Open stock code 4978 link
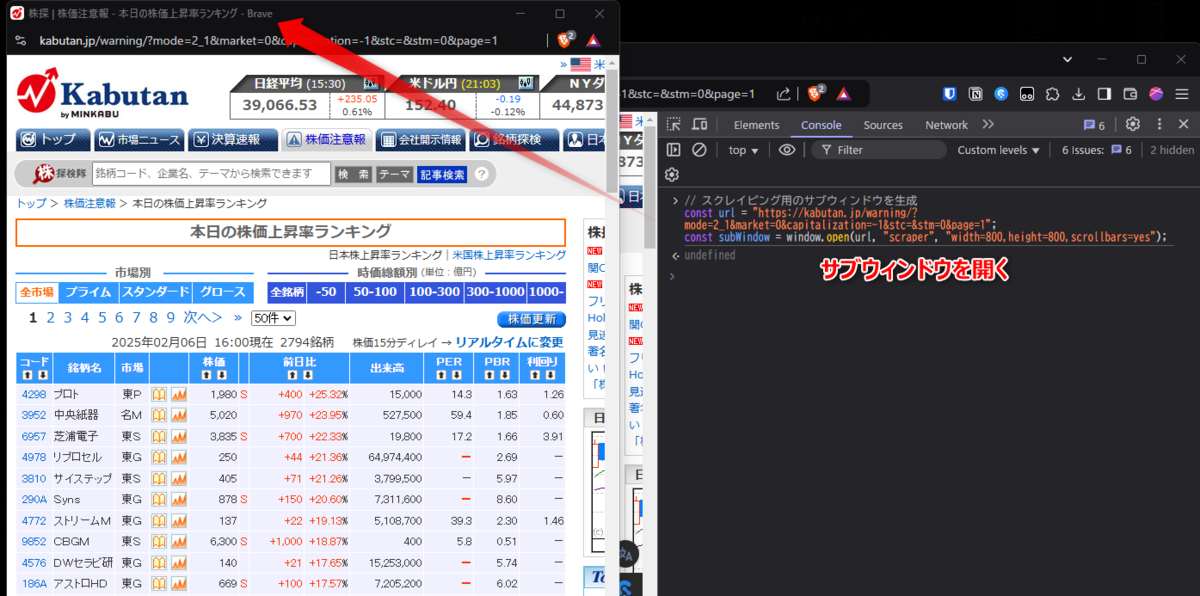Image resolution: width=1200 pixels, height=596 pixels. (x=33, y=457)
